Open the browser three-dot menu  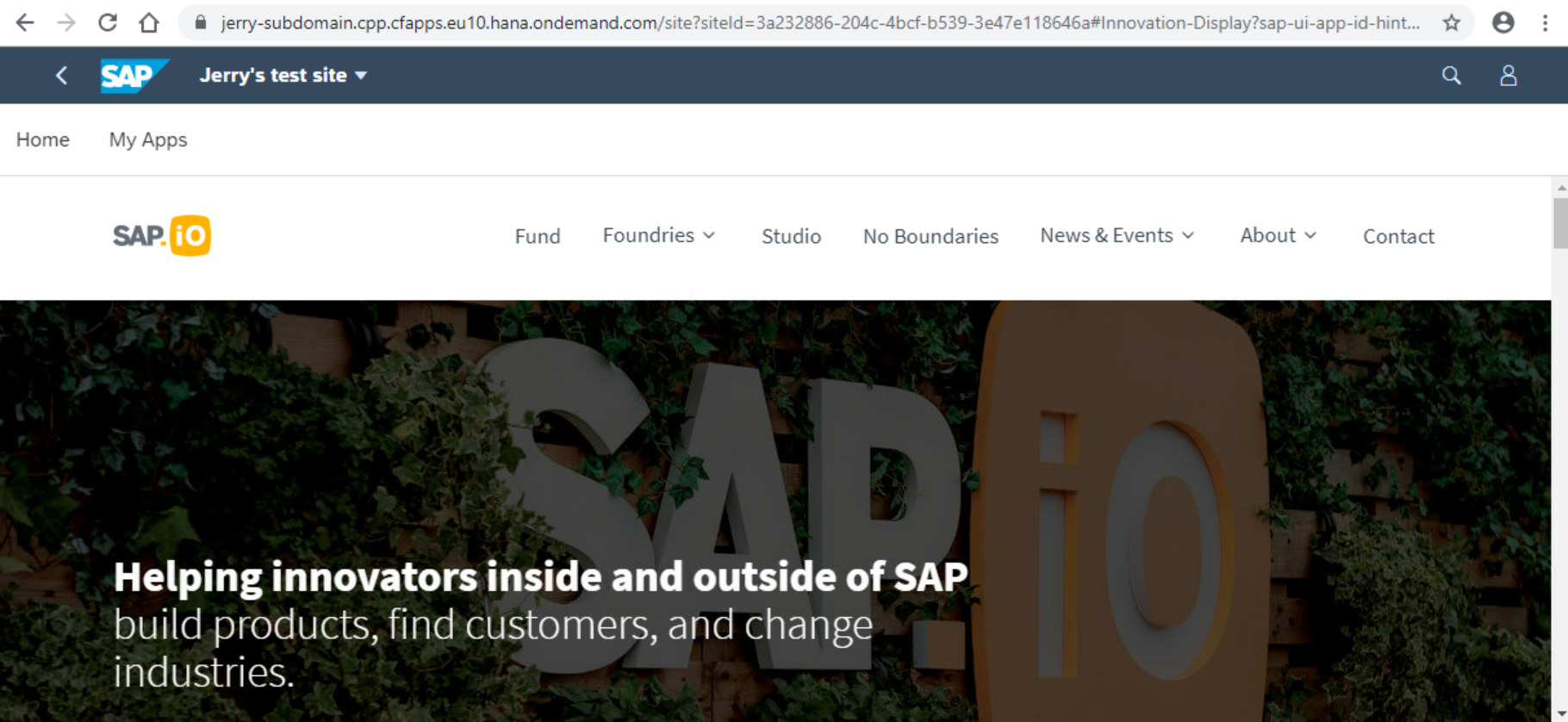click(1546, 22)
